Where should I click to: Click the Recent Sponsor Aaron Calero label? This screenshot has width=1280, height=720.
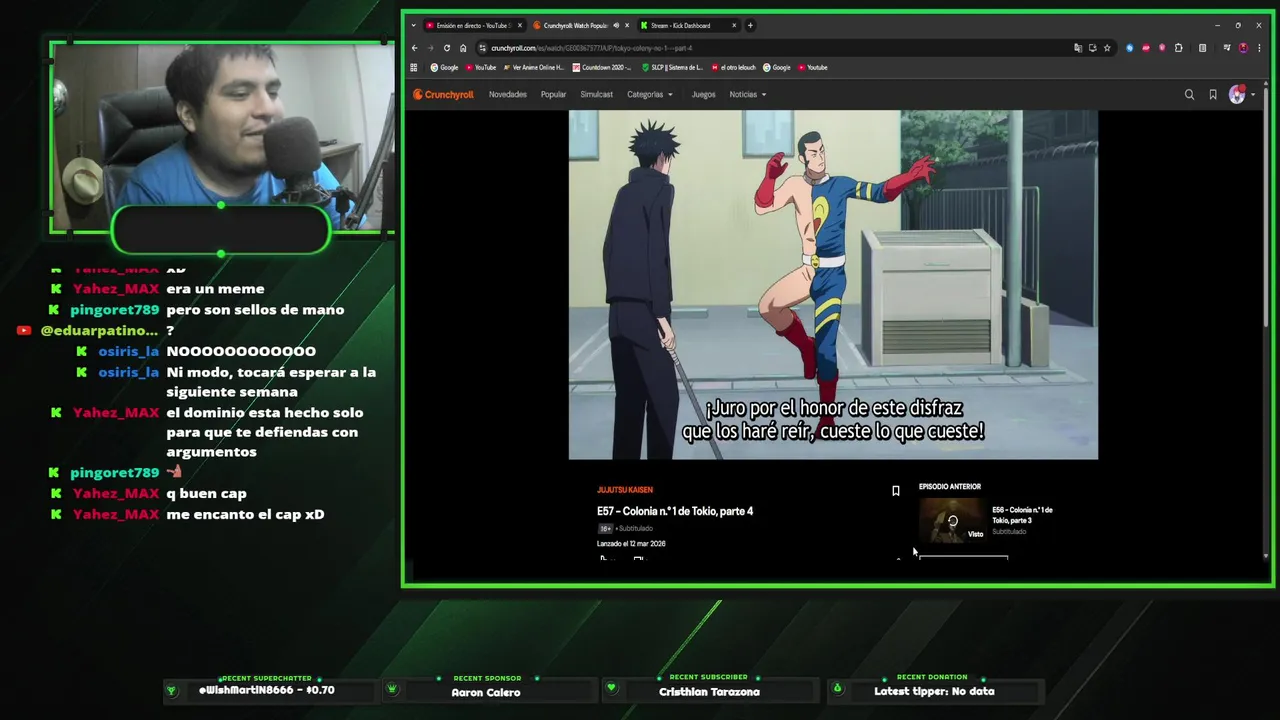point(486,692)
